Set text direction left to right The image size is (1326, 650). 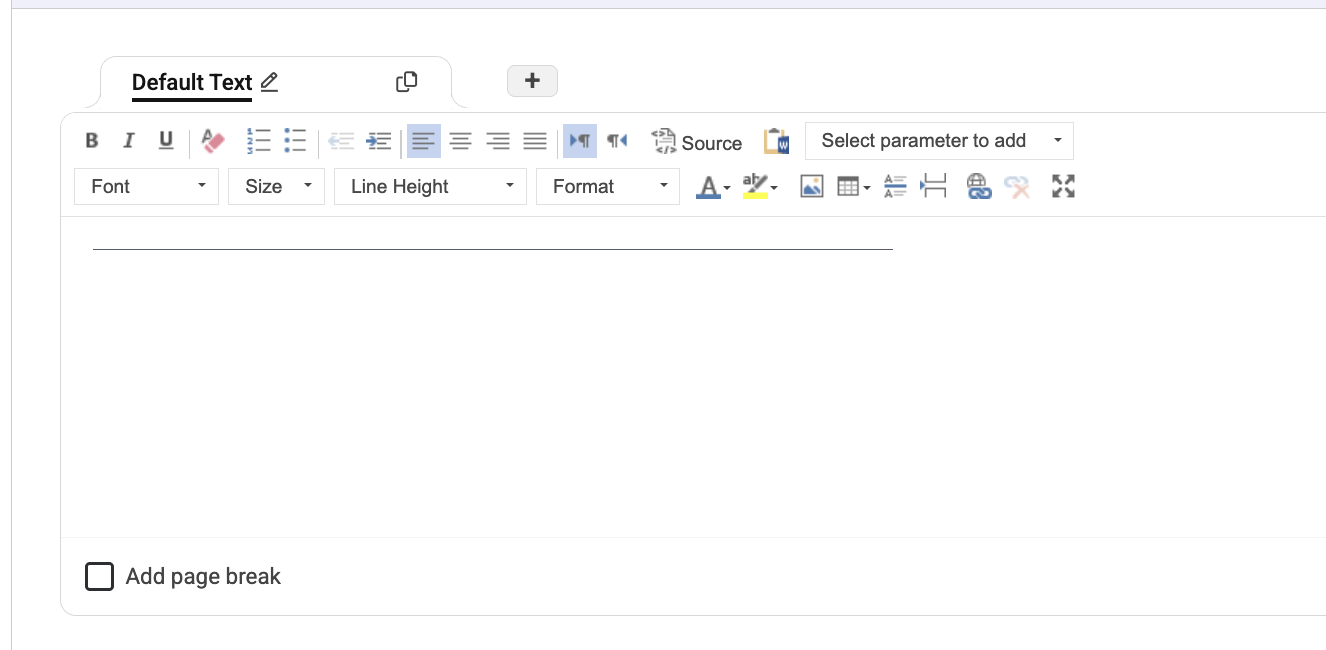click(x=580, y=141)
